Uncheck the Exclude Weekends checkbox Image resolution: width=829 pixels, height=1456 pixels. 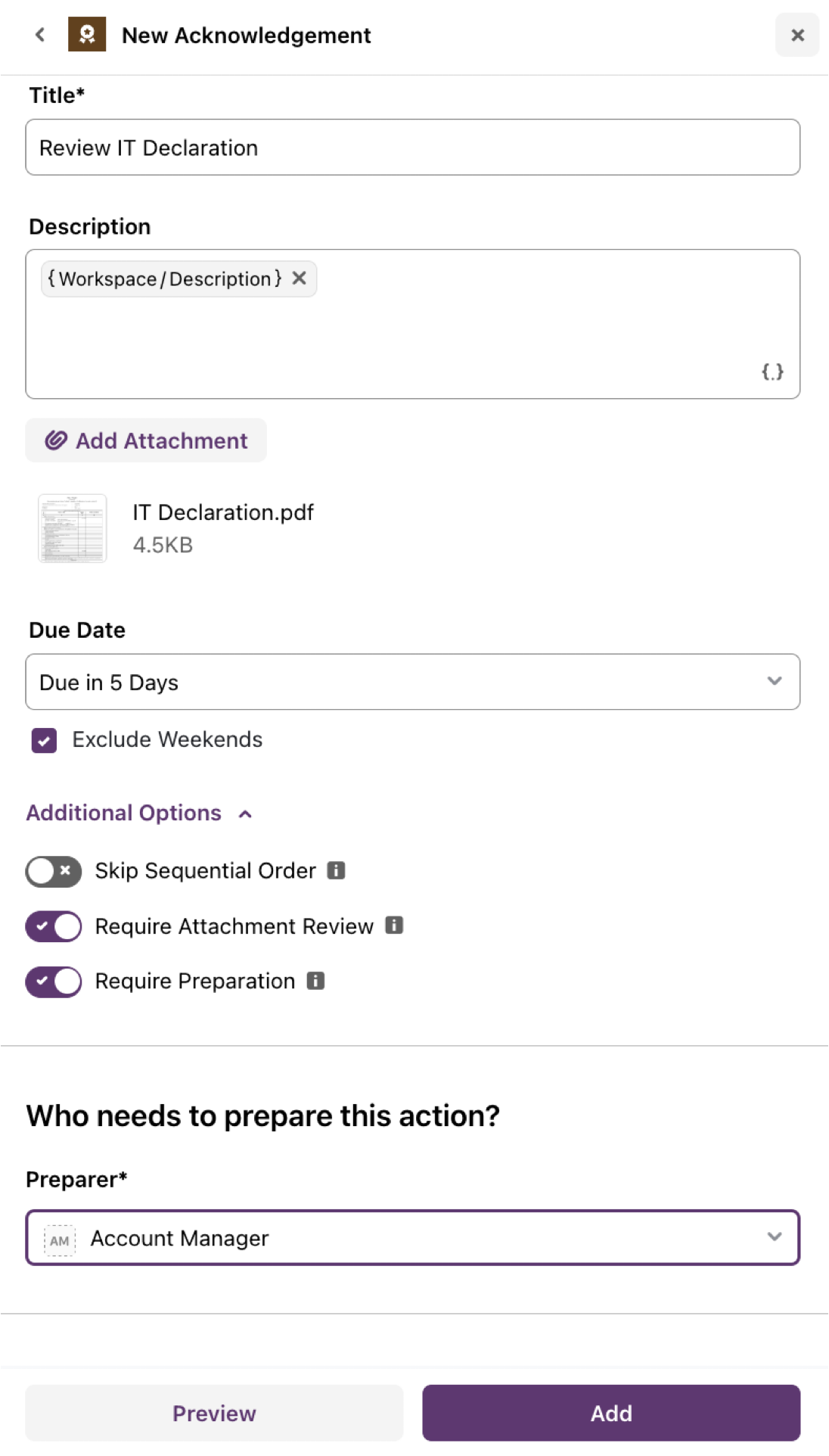click(x=44, y=740)
